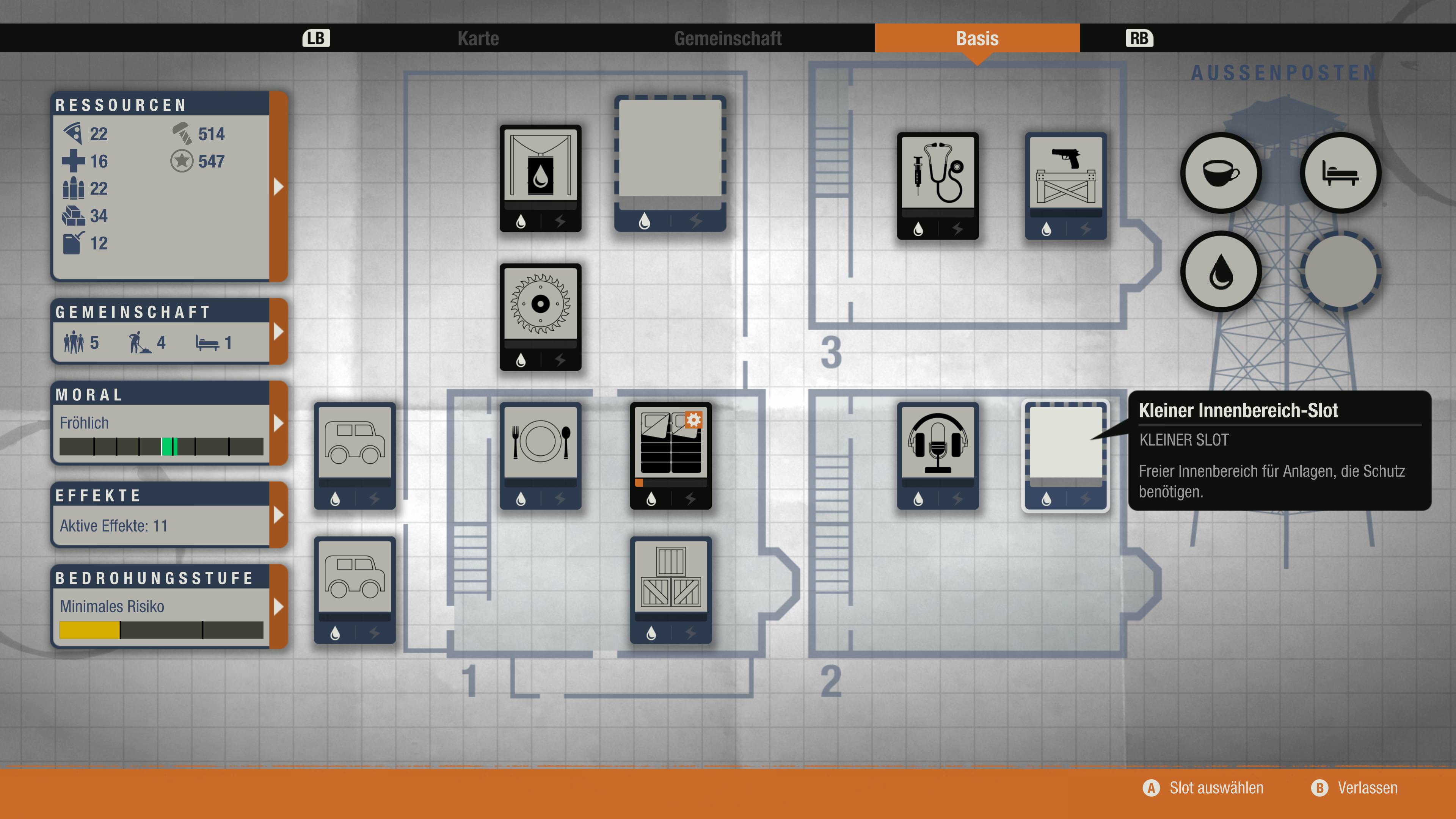Expand the Ressourcen panel arrow

(279, 187)
